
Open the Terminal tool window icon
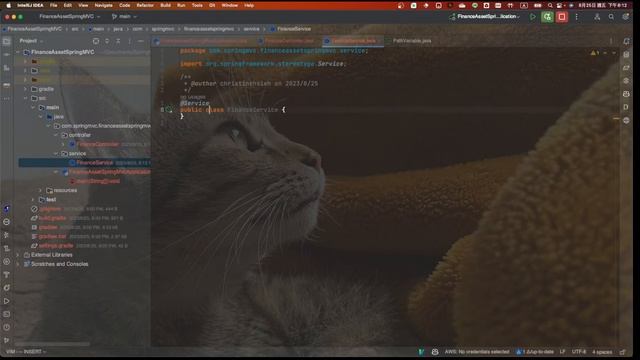7,314
